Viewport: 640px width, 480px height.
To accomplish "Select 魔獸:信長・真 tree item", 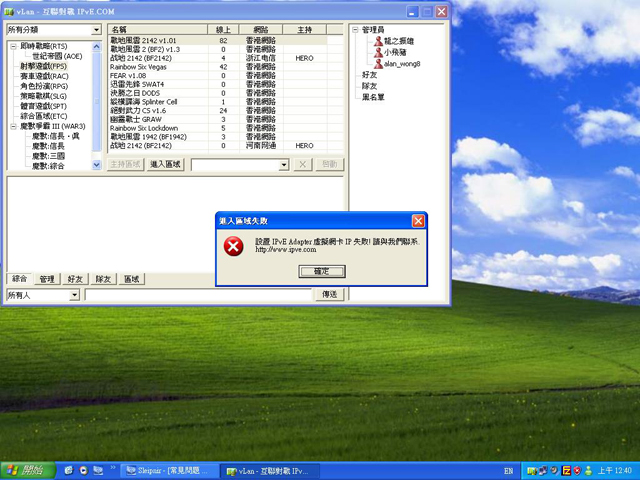I will coord(56,136).
